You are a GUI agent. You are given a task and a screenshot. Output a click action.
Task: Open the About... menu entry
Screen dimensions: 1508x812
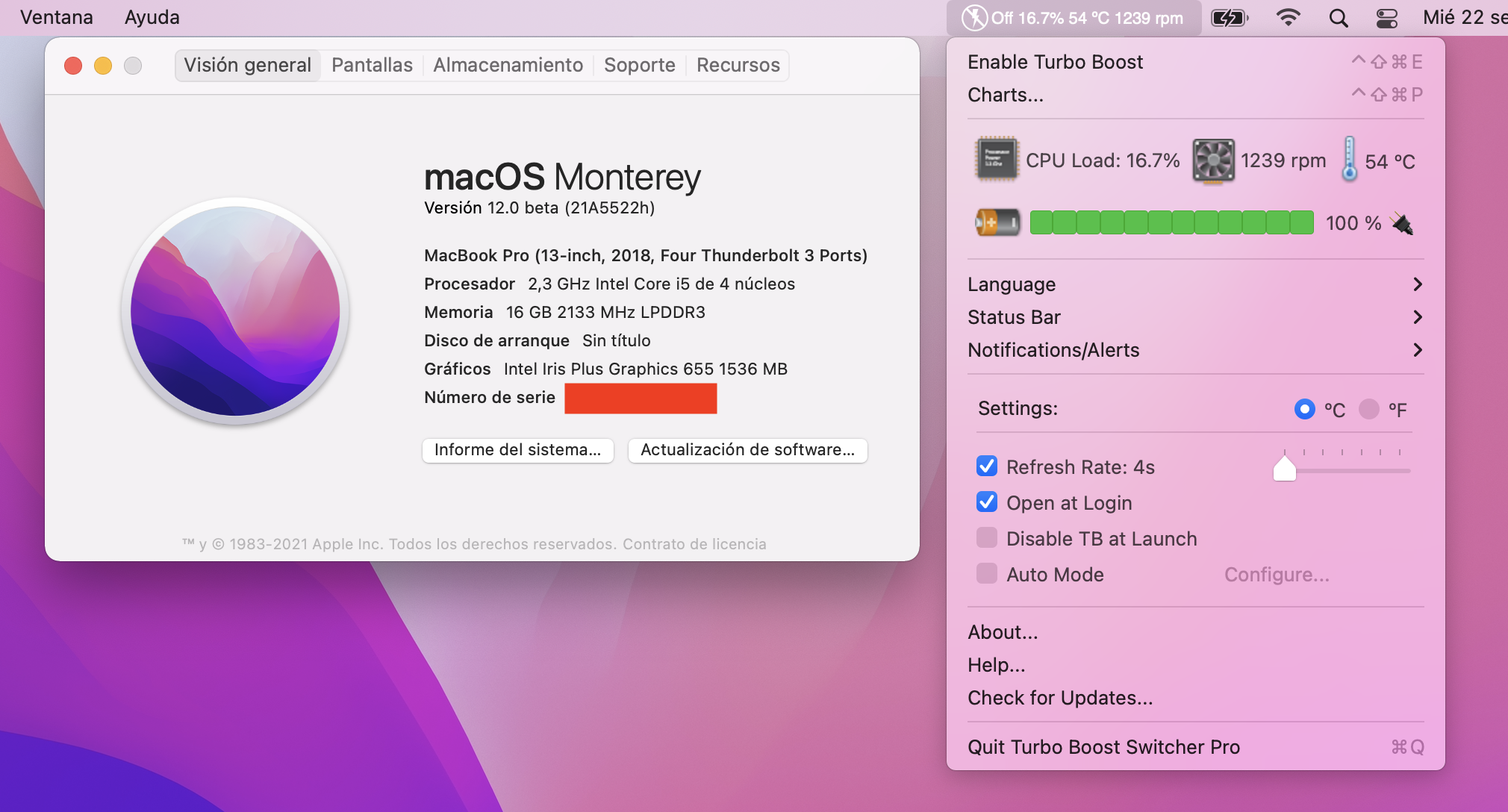click(1195, 632)
